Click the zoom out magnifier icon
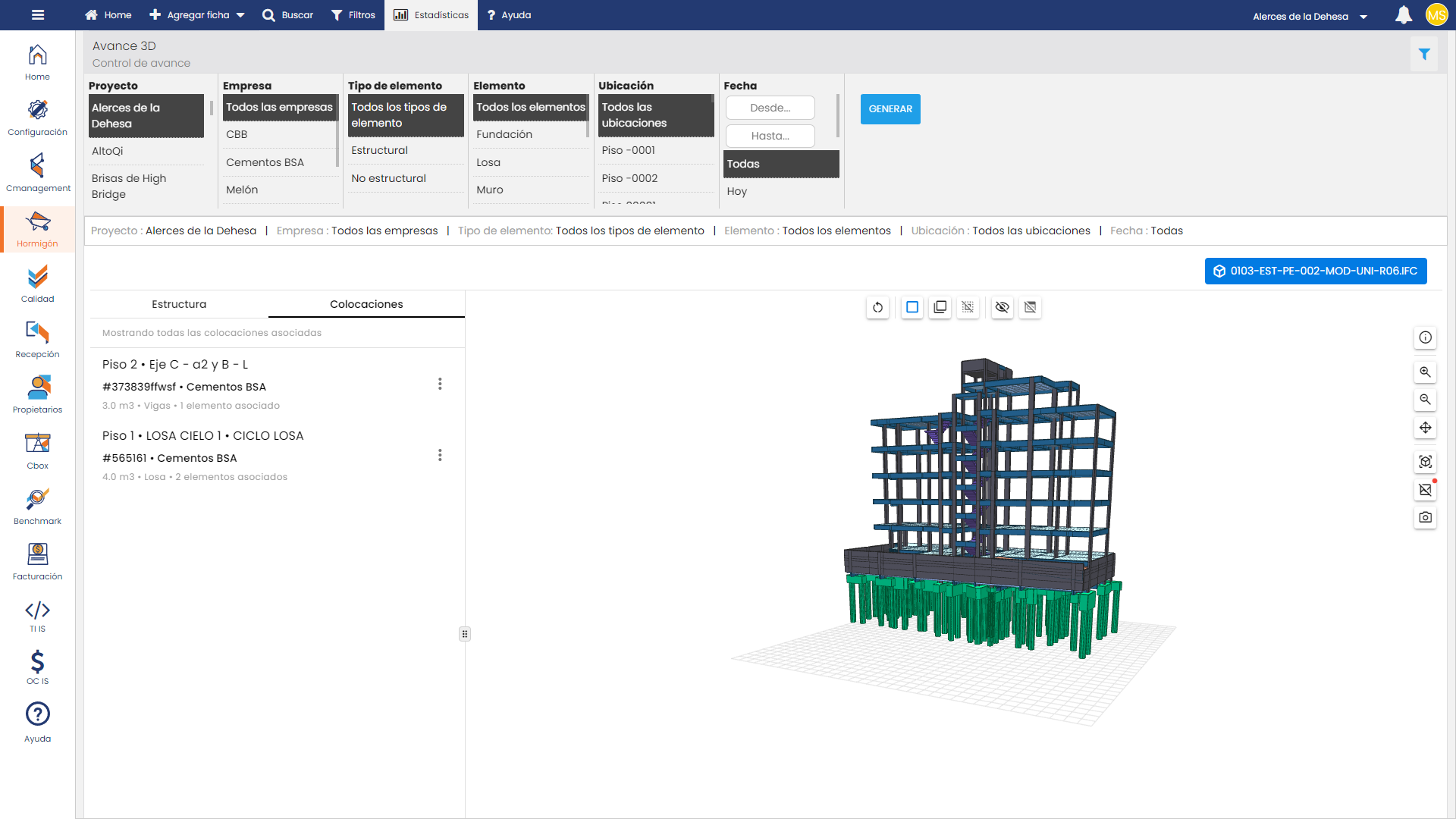Screen dimensions: 1456x819 pyautogui.click(x=1425, y=400)
